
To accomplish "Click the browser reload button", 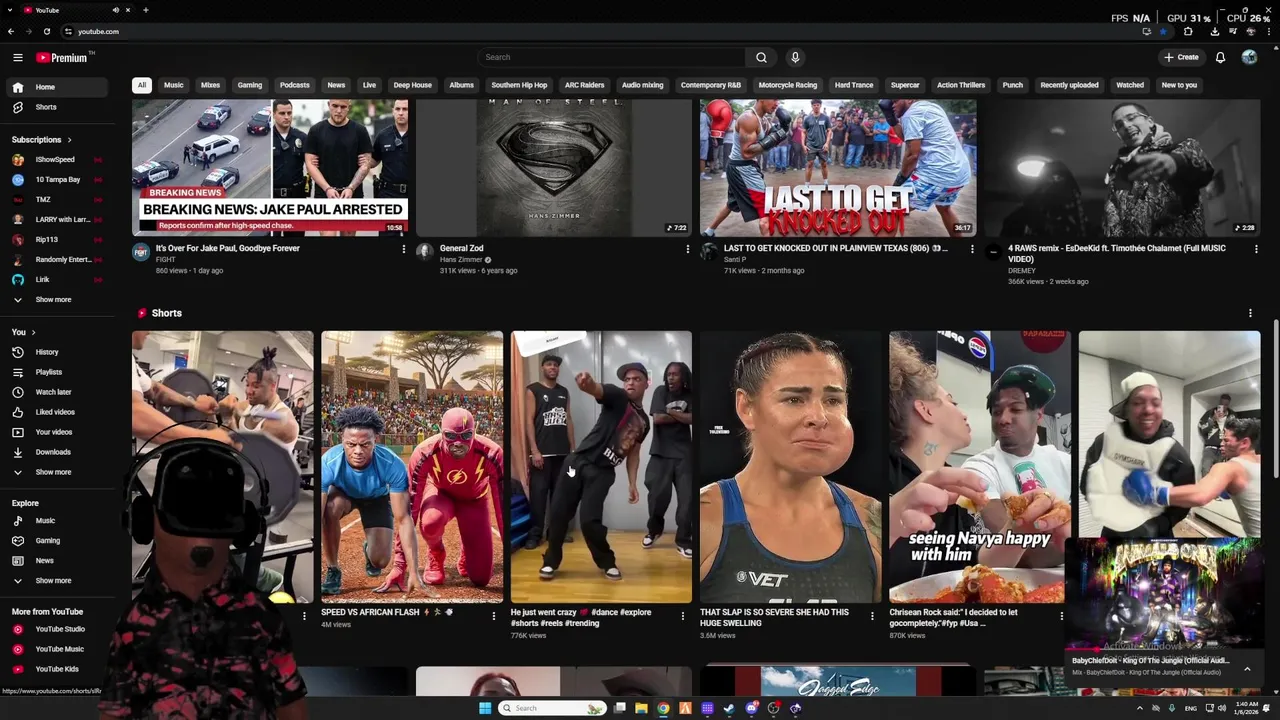I will 47,31.
